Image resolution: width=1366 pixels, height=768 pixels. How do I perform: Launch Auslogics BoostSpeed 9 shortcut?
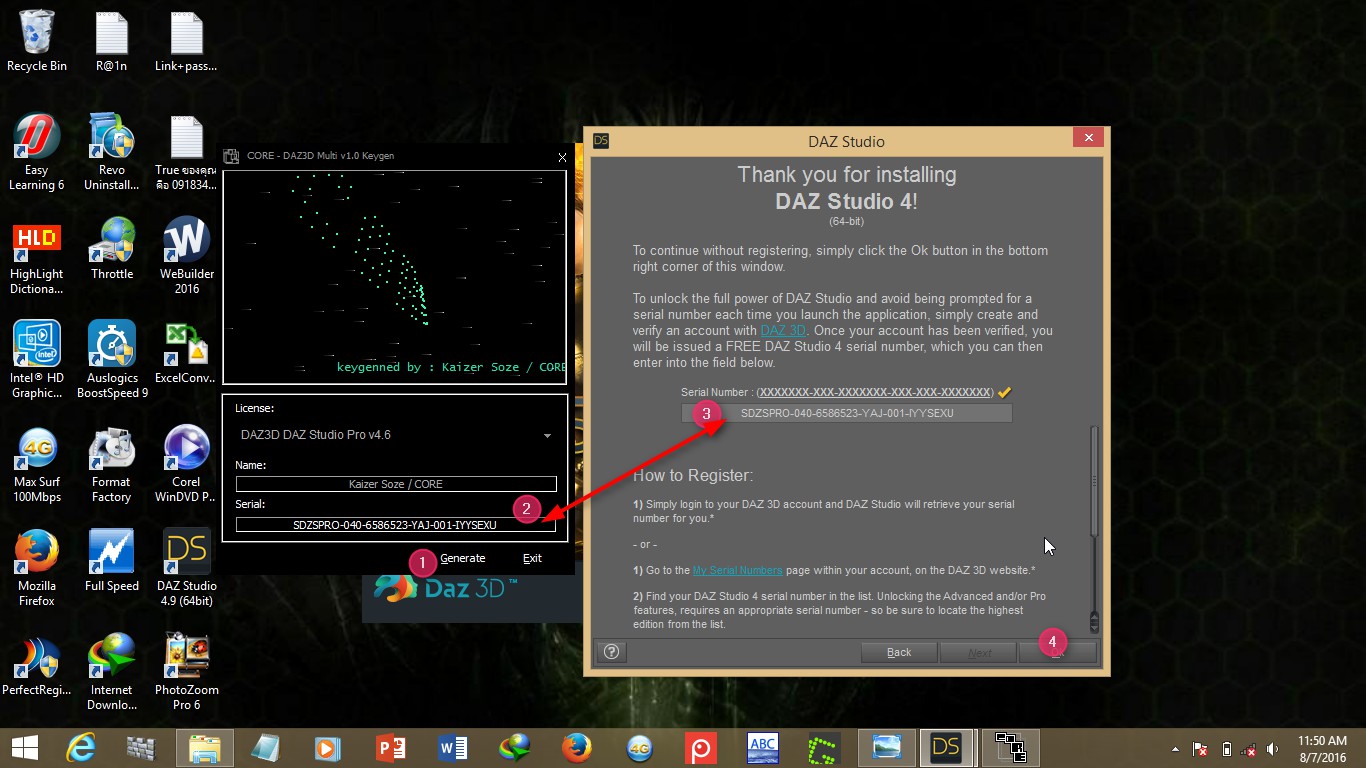[x=112, y=360]
